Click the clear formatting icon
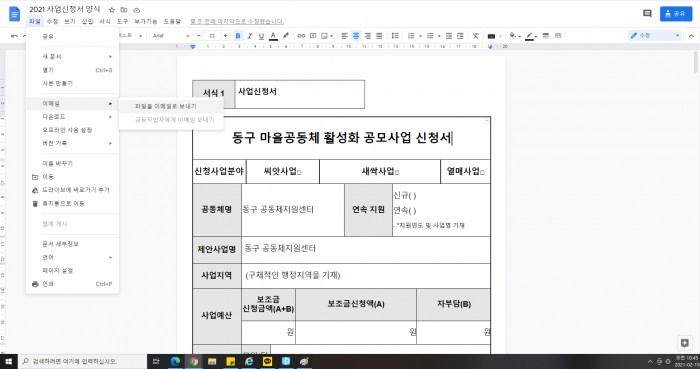Screen dimensions: 700x369 (476, 36)
